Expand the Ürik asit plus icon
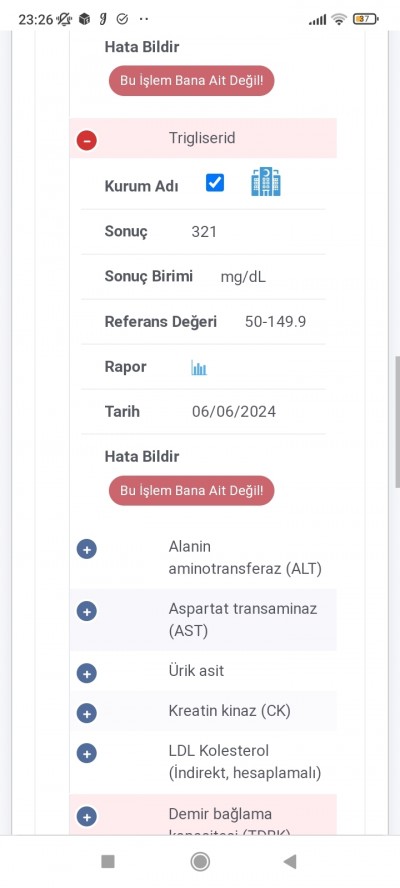The height and width of the screenshot is (888, 400). click(x=87, y=673)
